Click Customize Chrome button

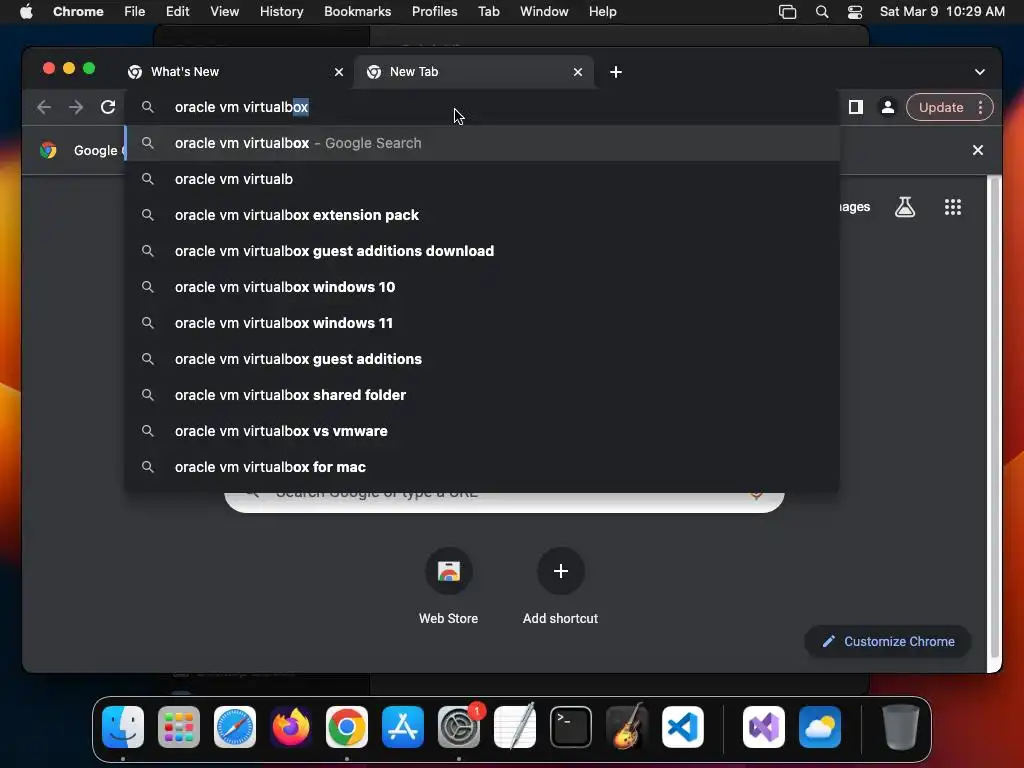(888, 641)
